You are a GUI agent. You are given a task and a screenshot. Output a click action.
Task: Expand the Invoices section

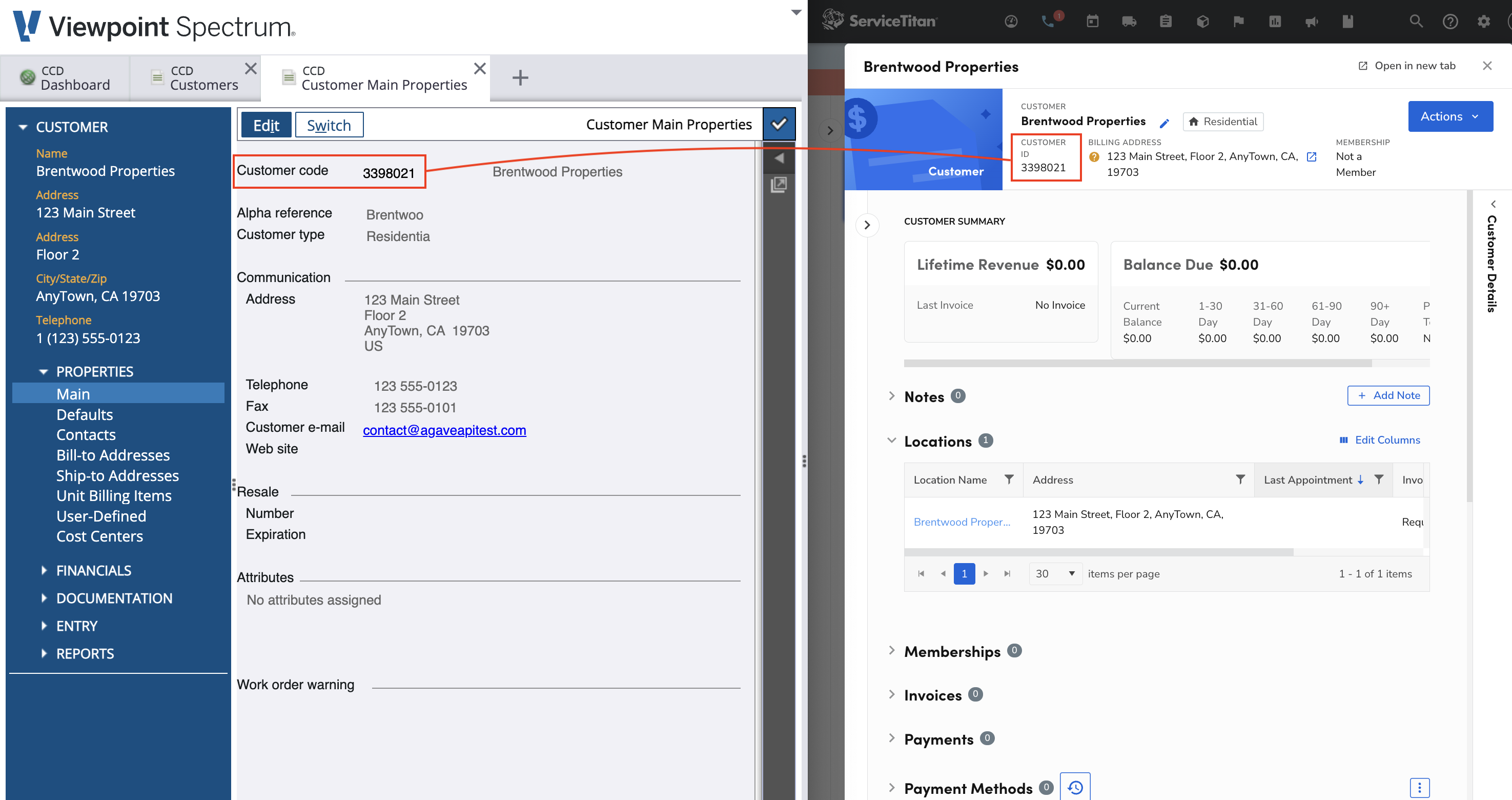pyautogui.click(x=892, y=694)
